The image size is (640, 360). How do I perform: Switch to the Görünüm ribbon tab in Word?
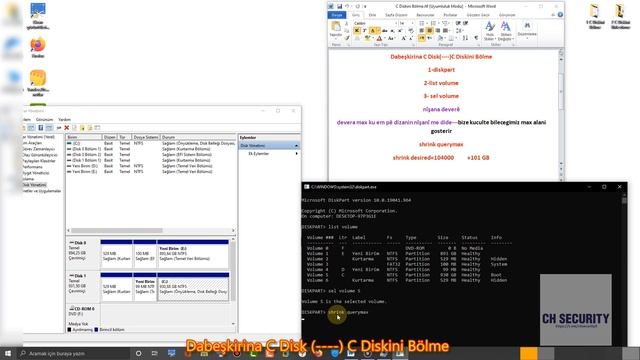pyautogui.click(x=507, y=15)
